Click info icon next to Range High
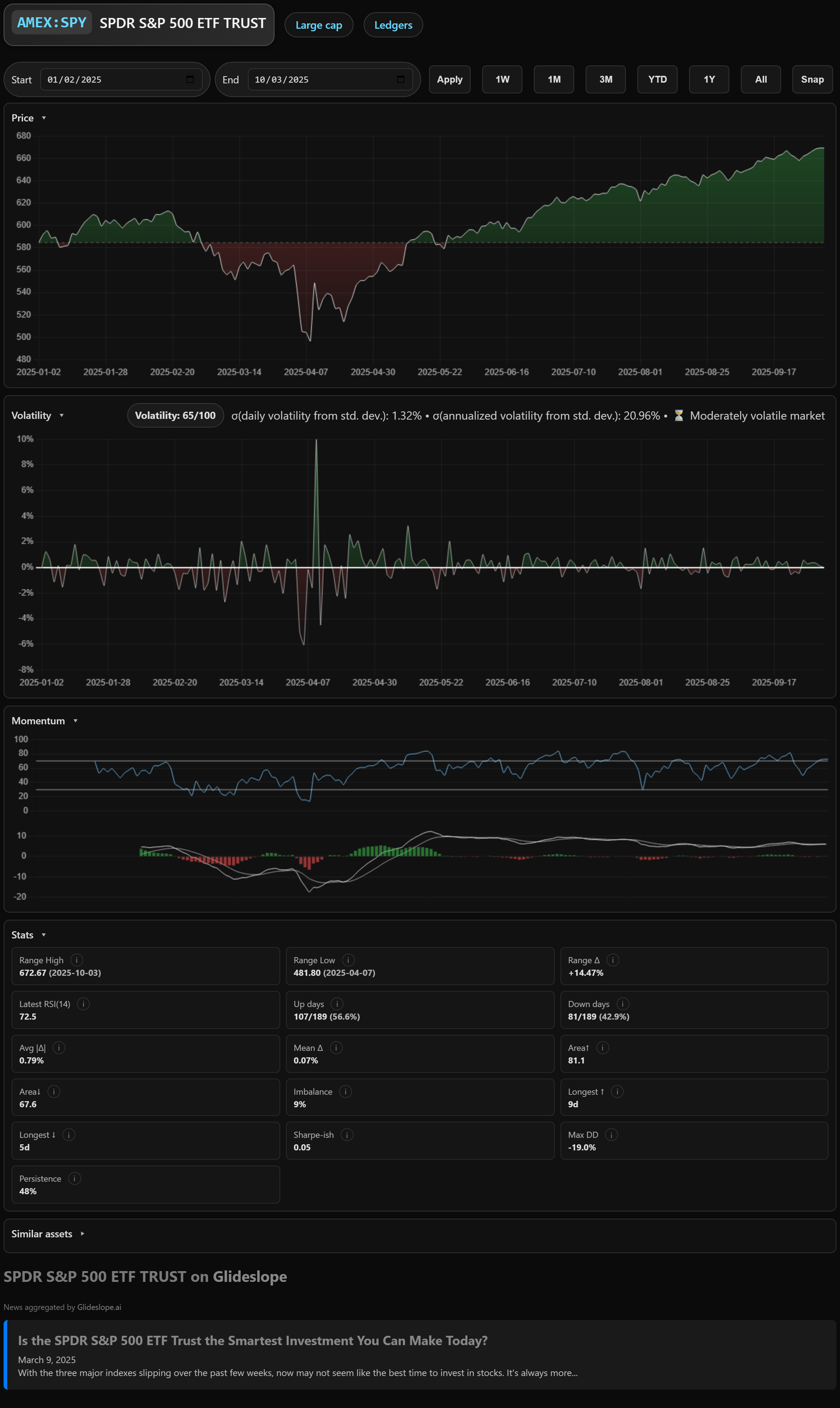This screenshot has width=840, height=1408. [77, 960]
